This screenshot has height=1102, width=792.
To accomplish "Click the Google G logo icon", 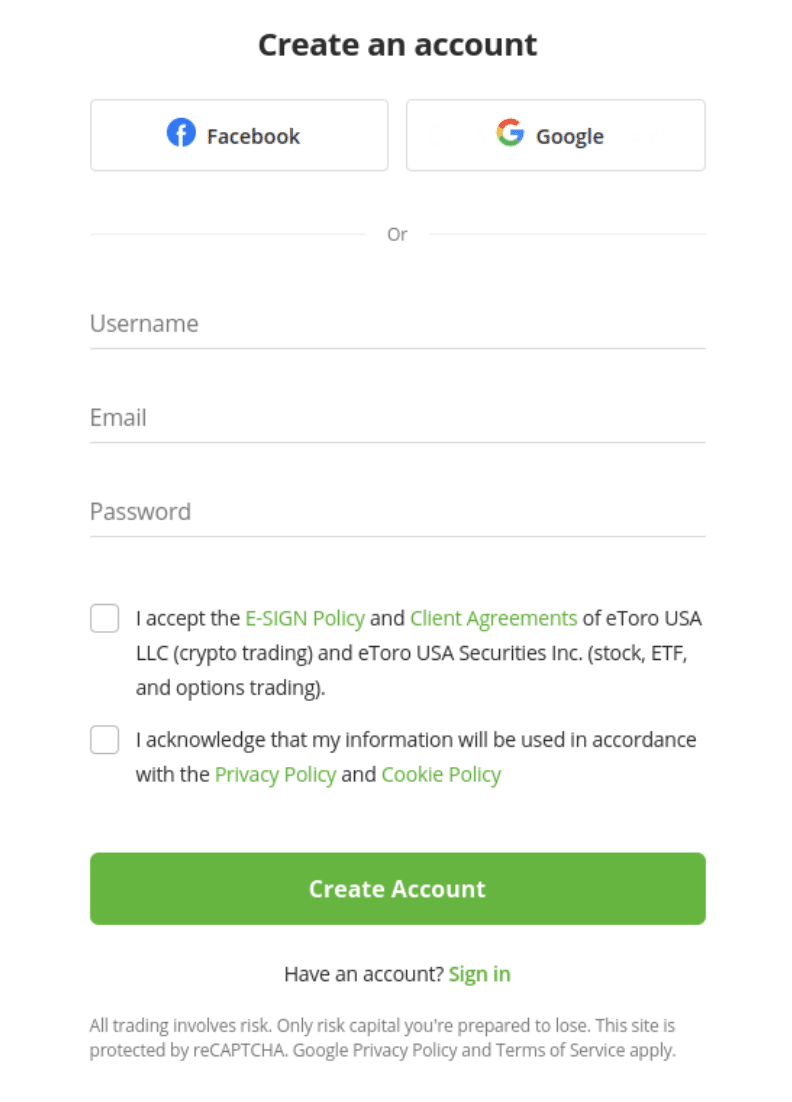I will (x=510, y=132).
